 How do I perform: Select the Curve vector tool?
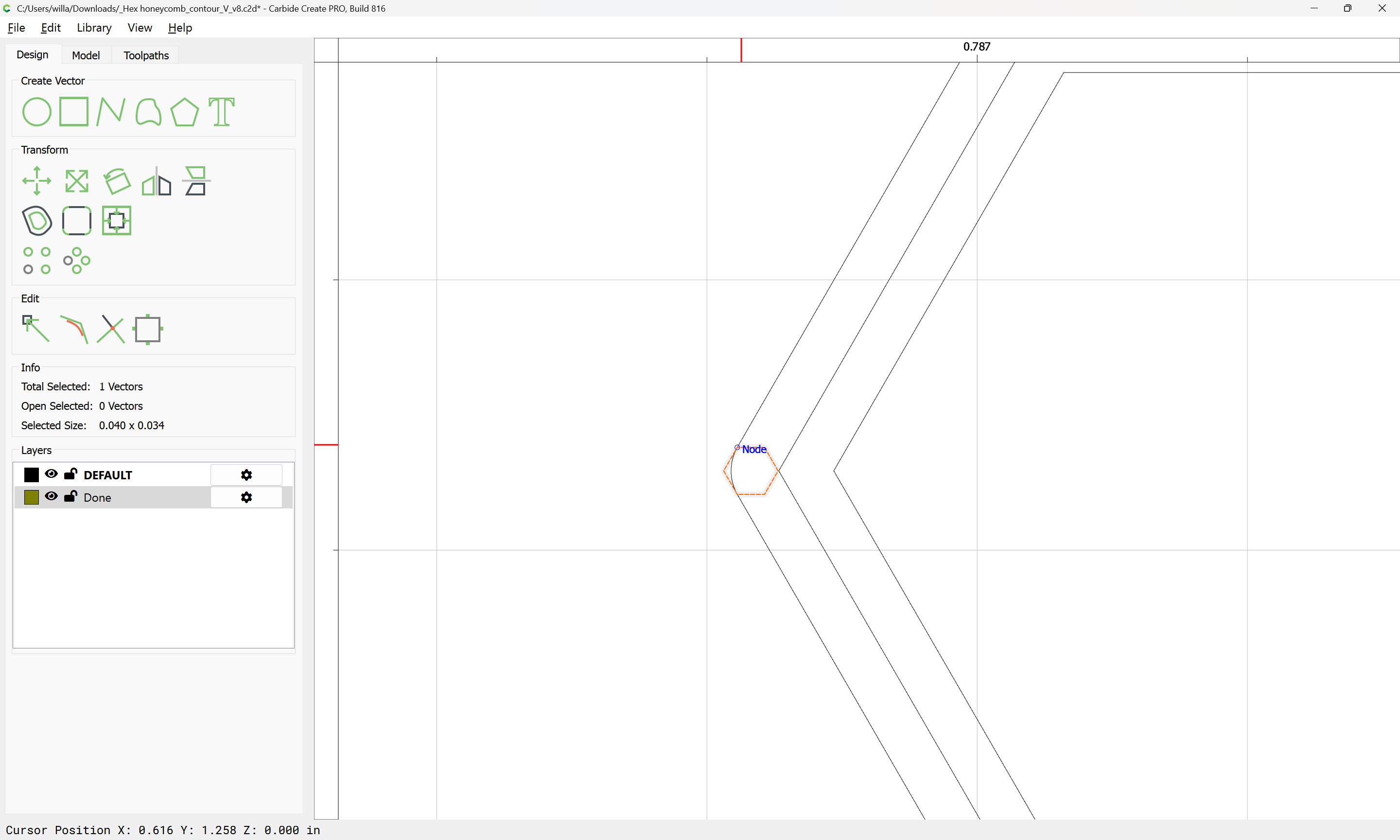pos(148,111)
